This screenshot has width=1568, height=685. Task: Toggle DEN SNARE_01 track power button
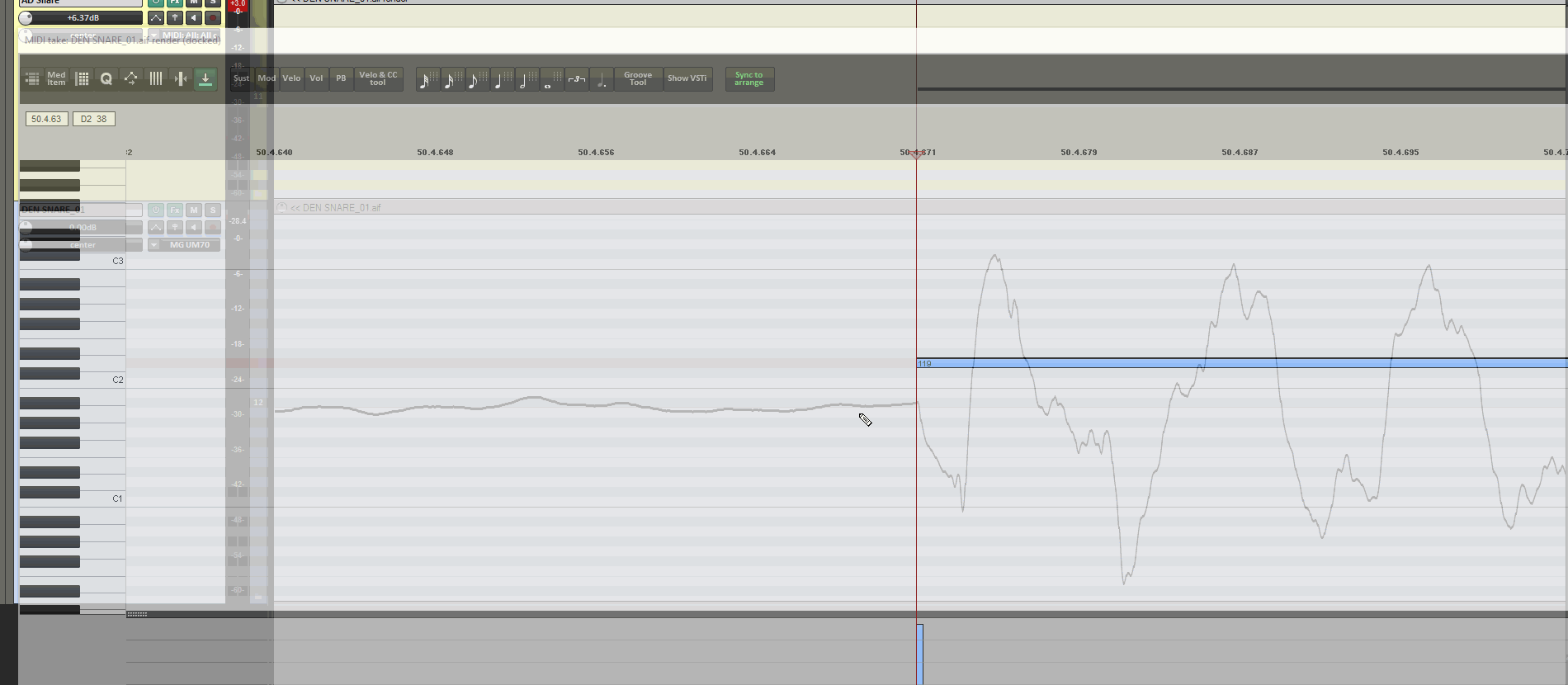click(156, 210)
